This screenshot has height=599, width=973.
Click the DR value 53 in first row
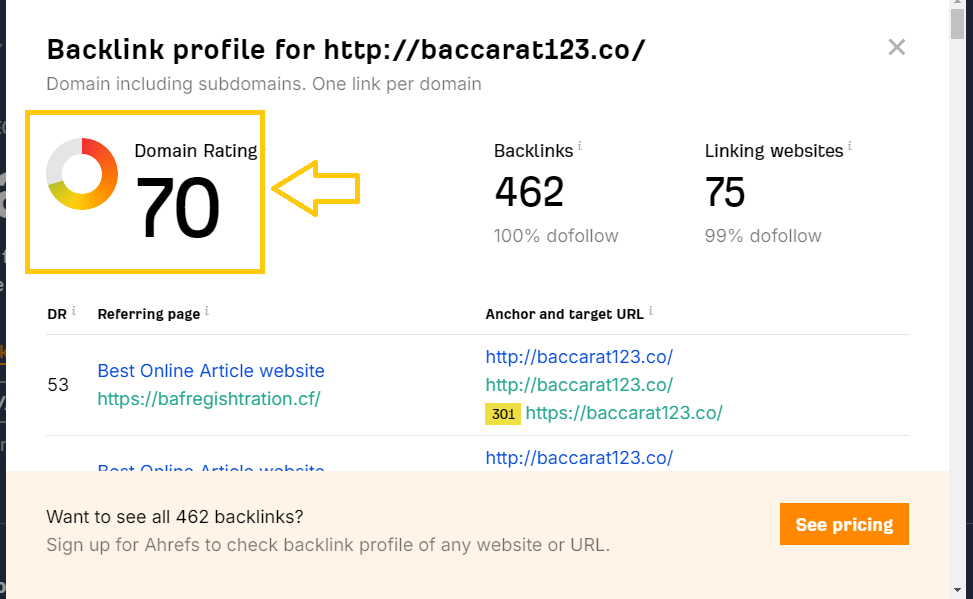pyautogui.click(x=58, y=384)
